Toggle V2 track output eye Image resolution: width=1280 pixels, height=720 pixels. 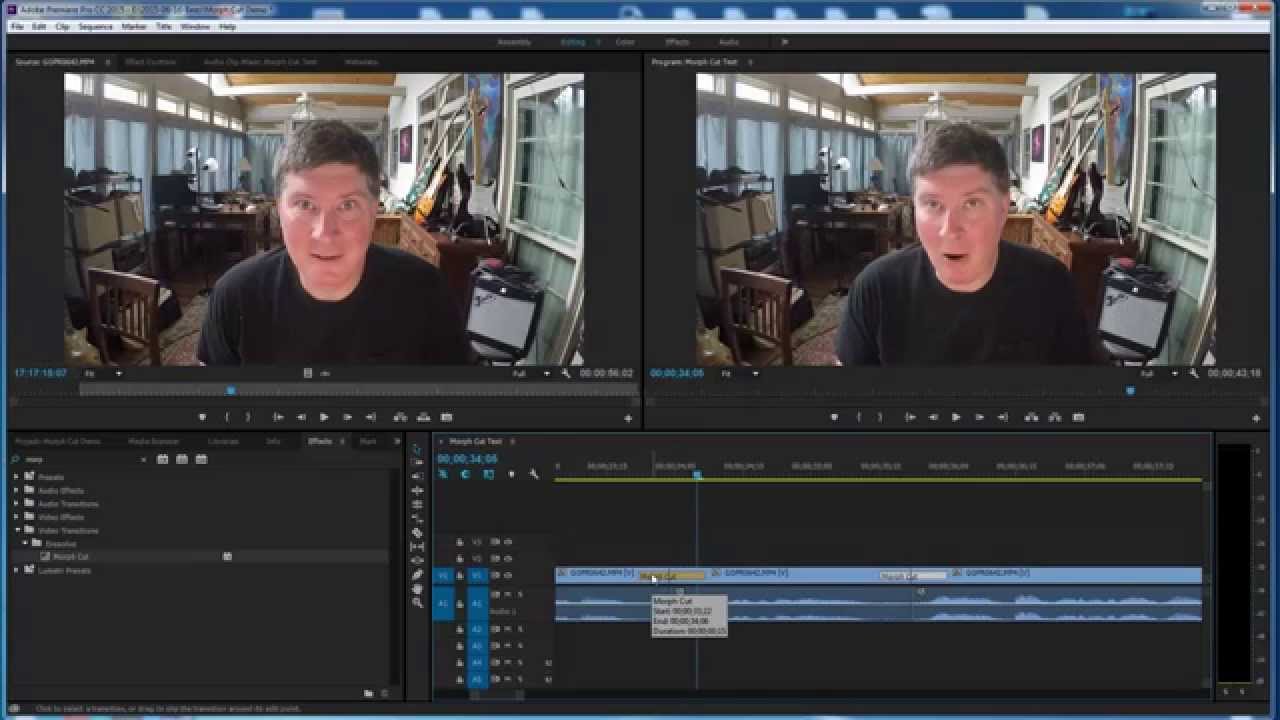[x=508, y=558]
